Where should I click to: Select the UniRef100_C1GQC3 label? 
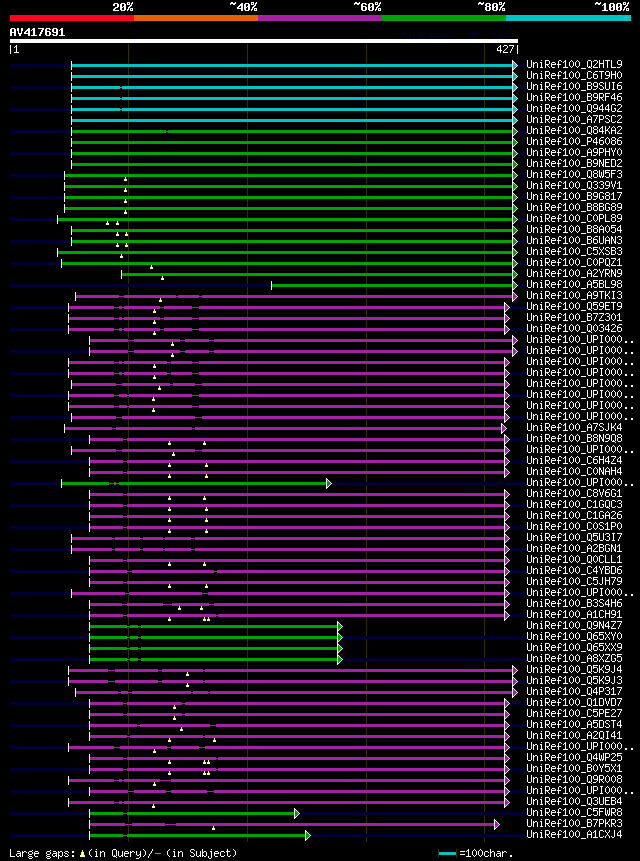[x=574, y=504]
